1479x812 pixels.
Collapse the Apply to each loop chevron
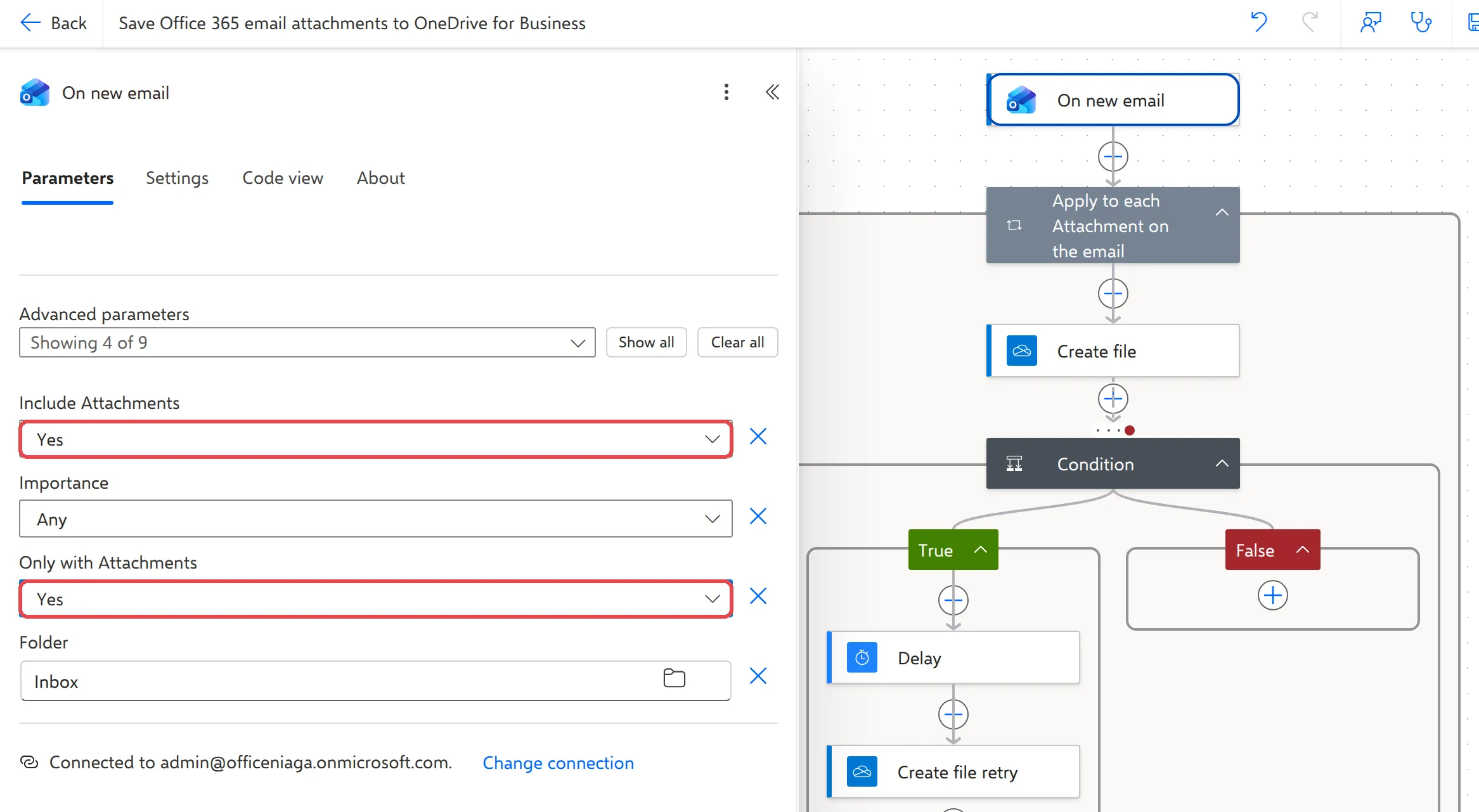pos(1222,212)
